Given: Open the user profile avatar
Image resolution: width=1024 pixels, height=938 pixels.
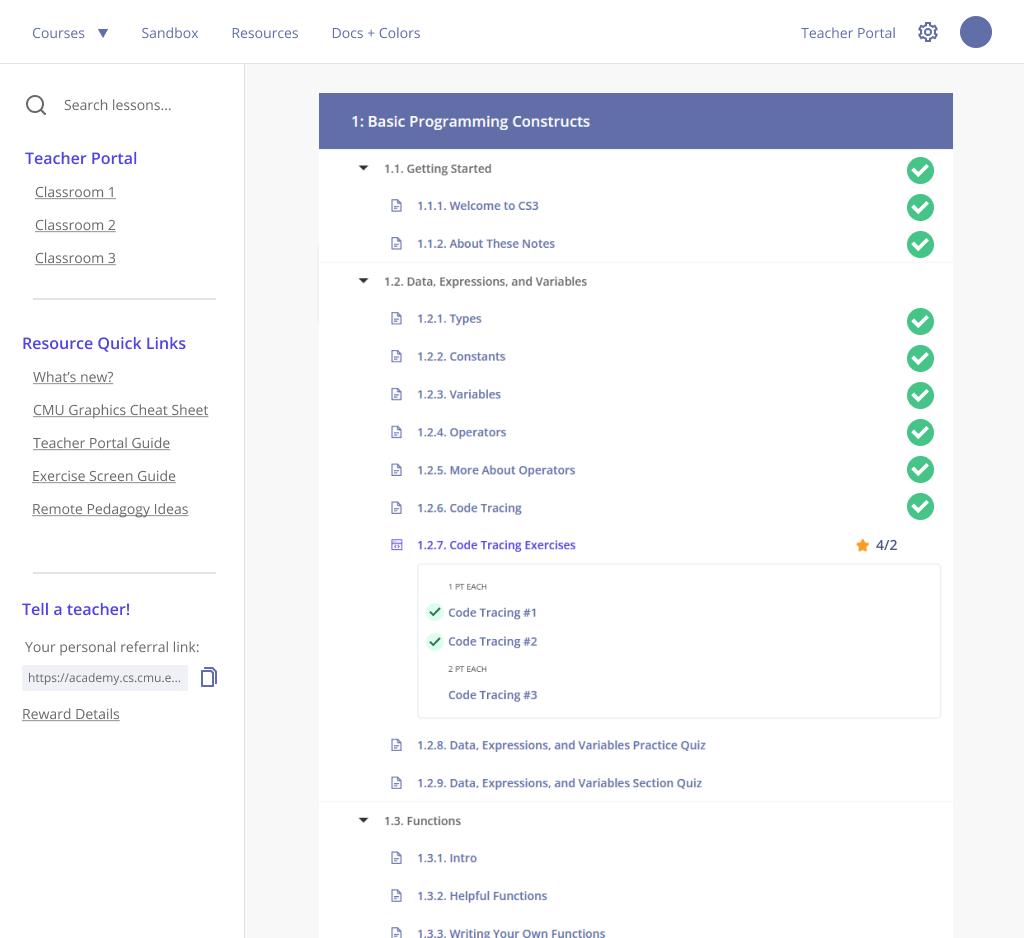Looking at the screenshot, I should (x=976, y=32).
